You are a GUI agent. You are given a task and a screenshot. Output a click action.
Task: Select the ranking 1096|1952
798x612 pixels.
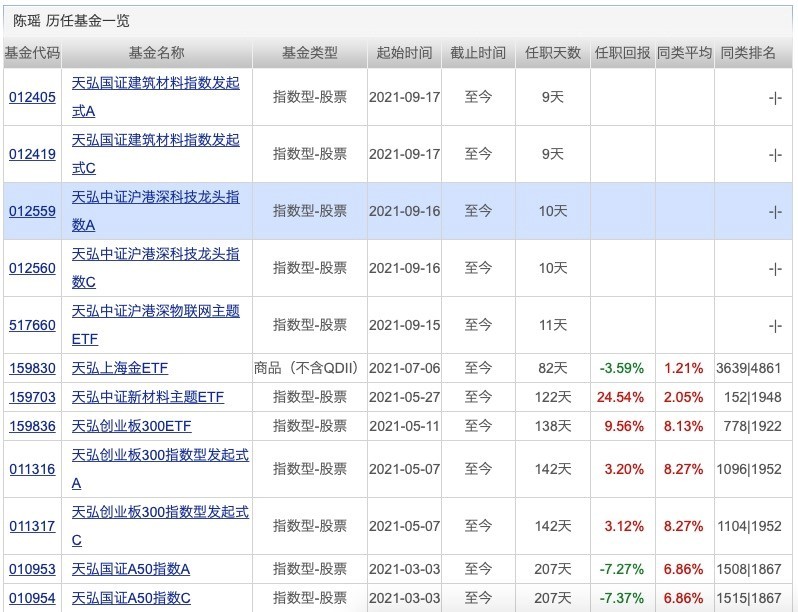pyautogui.click(x=749, y=469)
